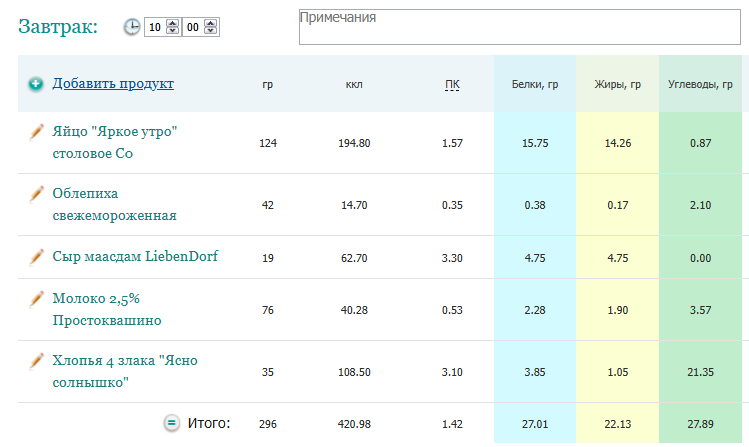Click the ккл column header
749x447 pixels.
(354, 85)
